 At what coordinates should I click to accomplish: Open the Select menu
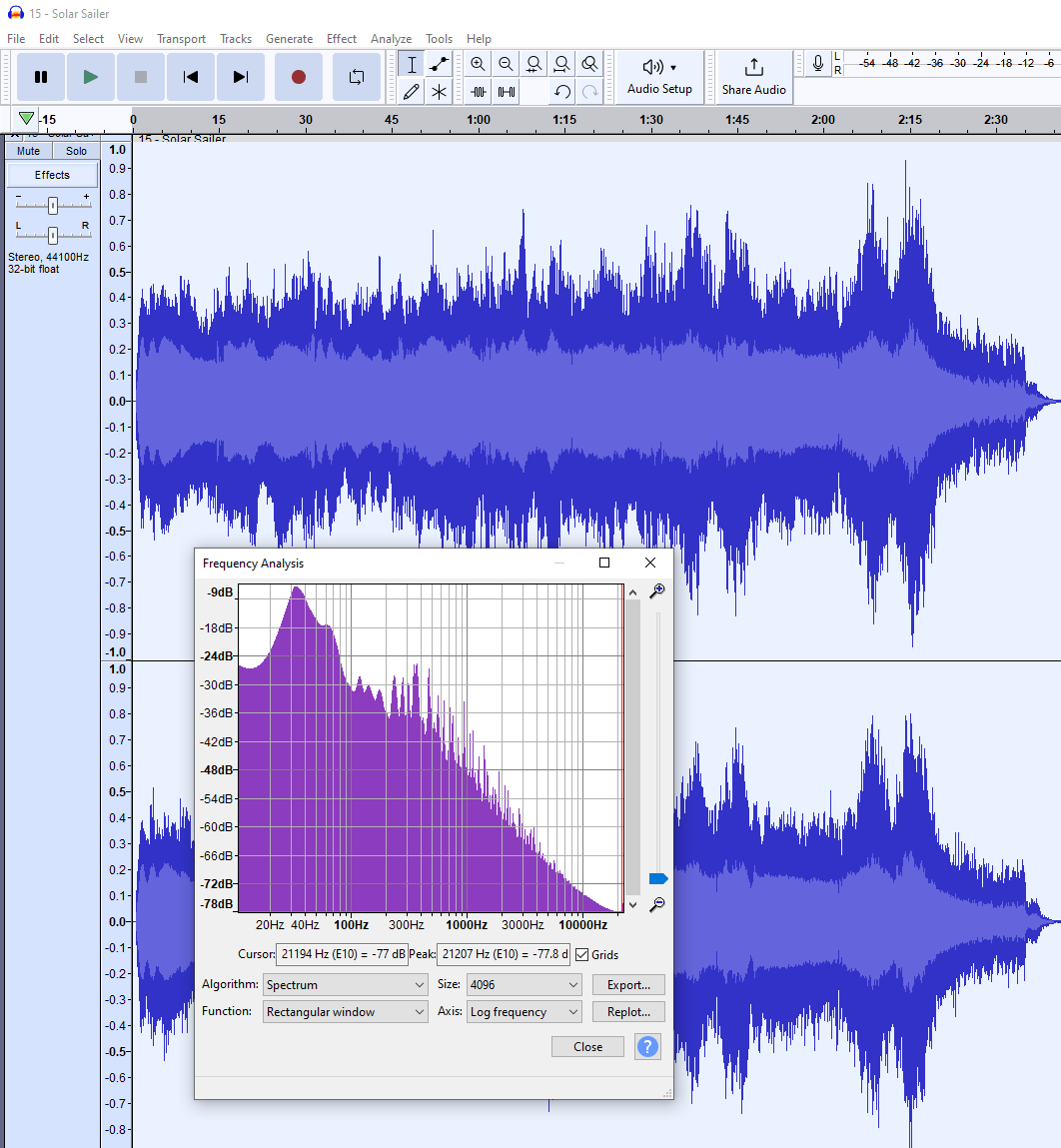pyautogui.click(x=88, y=39)
